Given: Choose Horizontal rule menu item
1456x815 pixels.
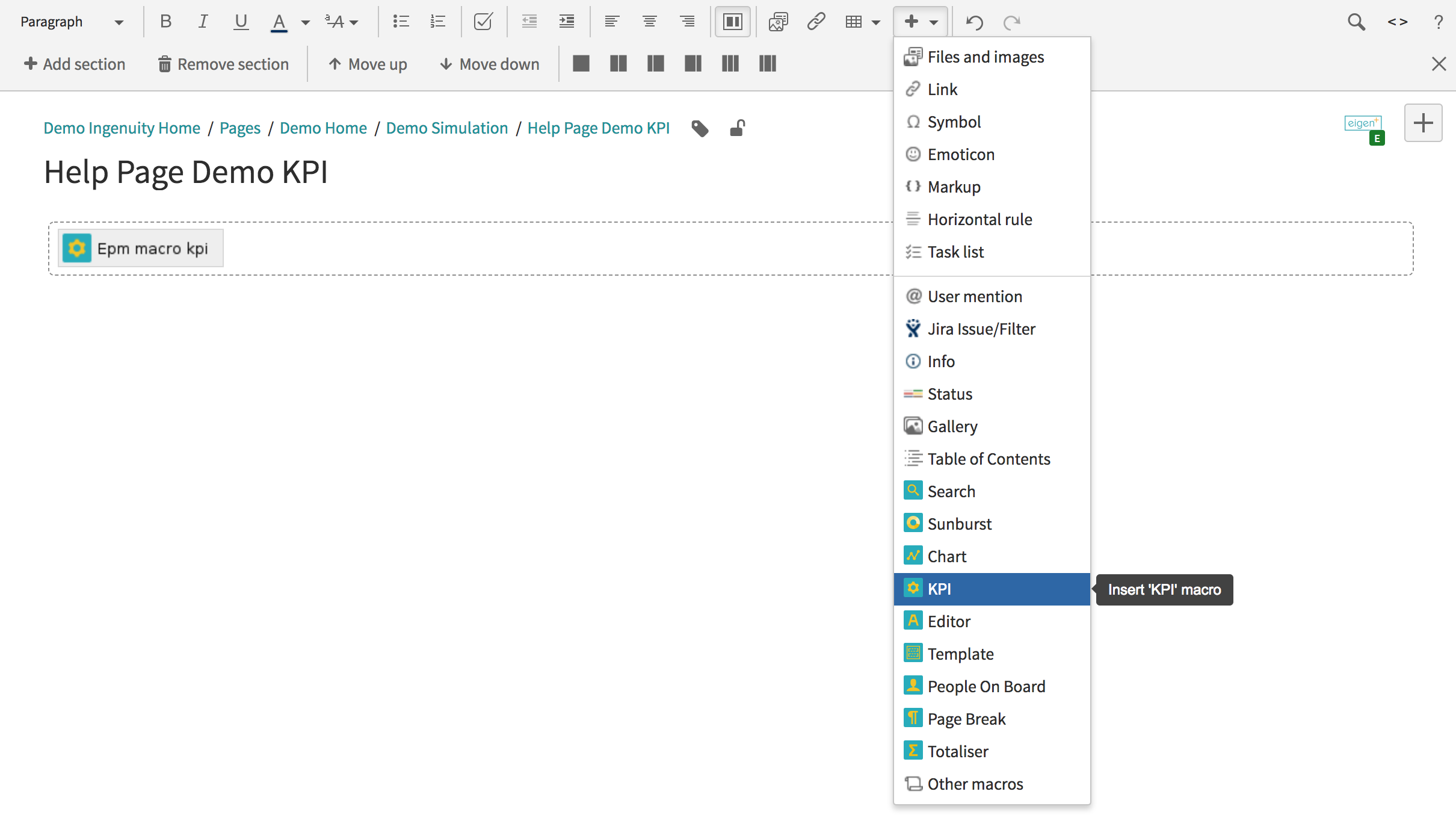Looking at the screenshot, I should point(992,219).
